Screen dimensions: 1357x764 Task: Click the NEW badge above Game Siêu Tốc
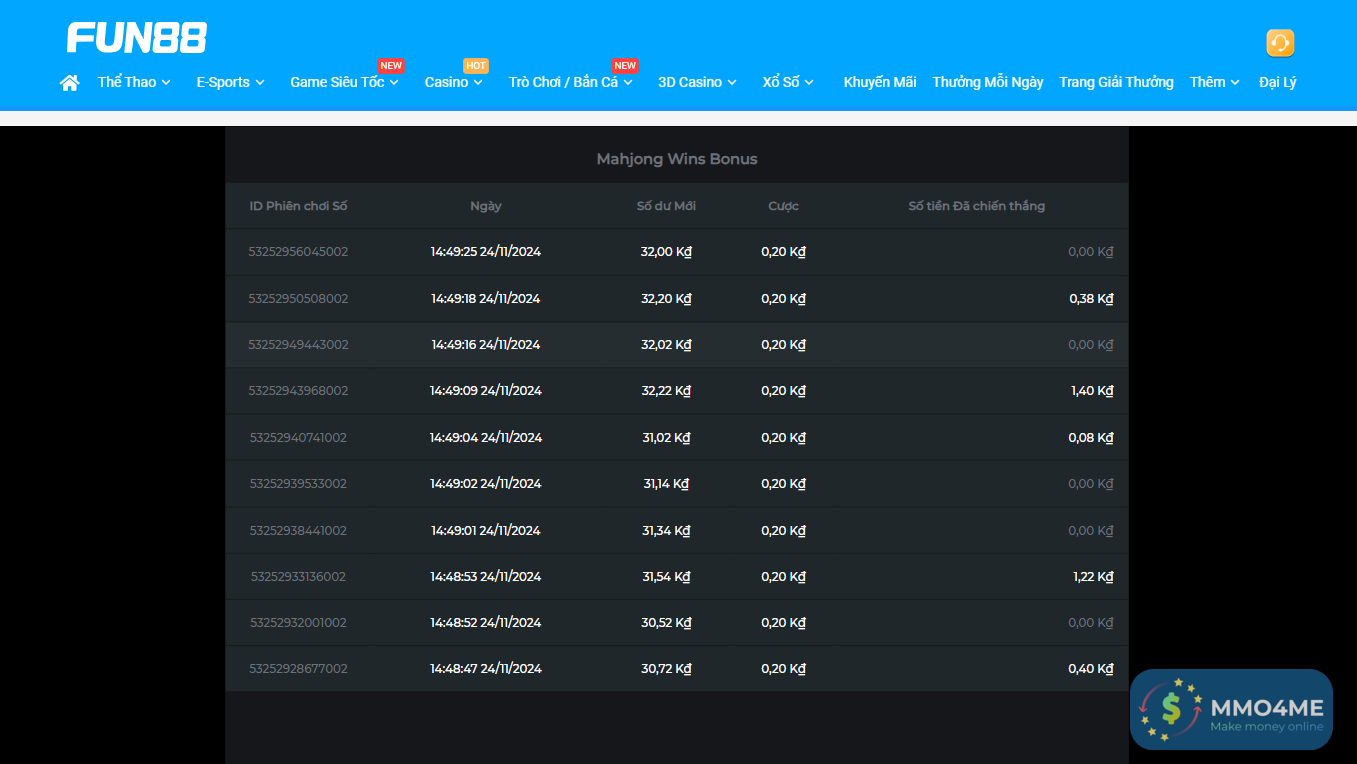(x=390, y=66)
